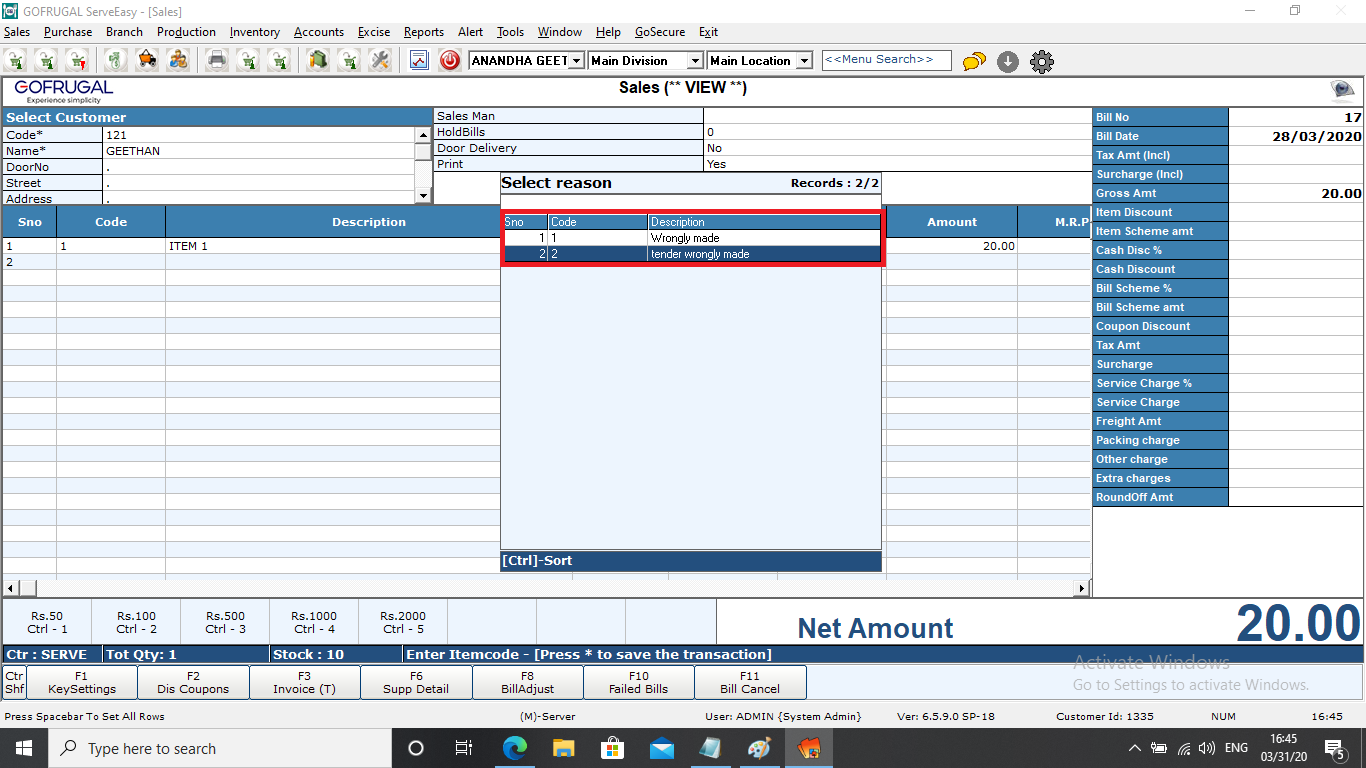Screen dimensions: 1366x768
Task: Click the customer panel scroll up arrow
Action: pyautogui.click(x=423, y=134)
